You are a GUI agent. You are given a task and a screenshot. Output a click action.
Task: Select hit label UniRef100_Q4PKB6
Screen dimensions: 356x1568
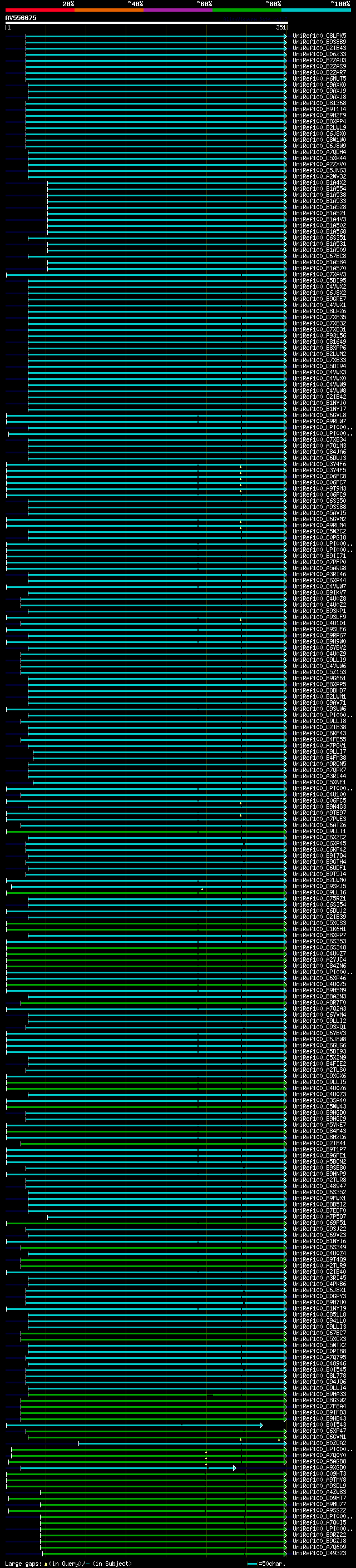(319, 1284)
